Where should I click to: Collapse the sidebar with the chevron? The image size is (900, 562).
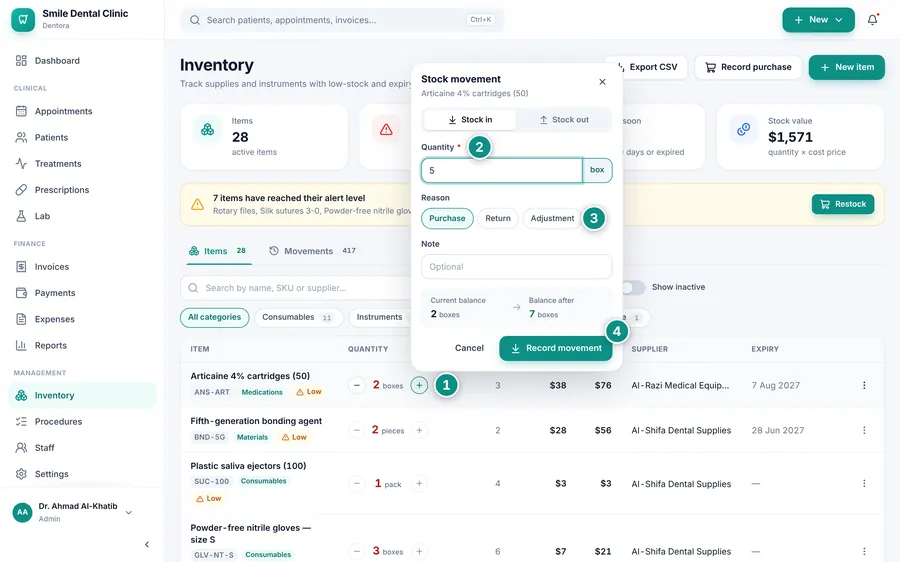click(147, 544)
